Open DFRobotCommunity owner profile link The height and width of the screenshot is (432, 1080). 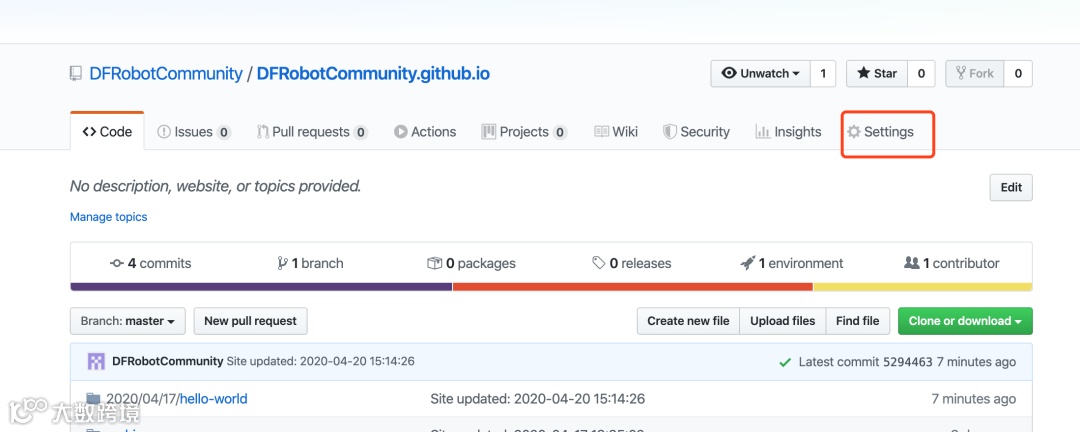[166, 74]
